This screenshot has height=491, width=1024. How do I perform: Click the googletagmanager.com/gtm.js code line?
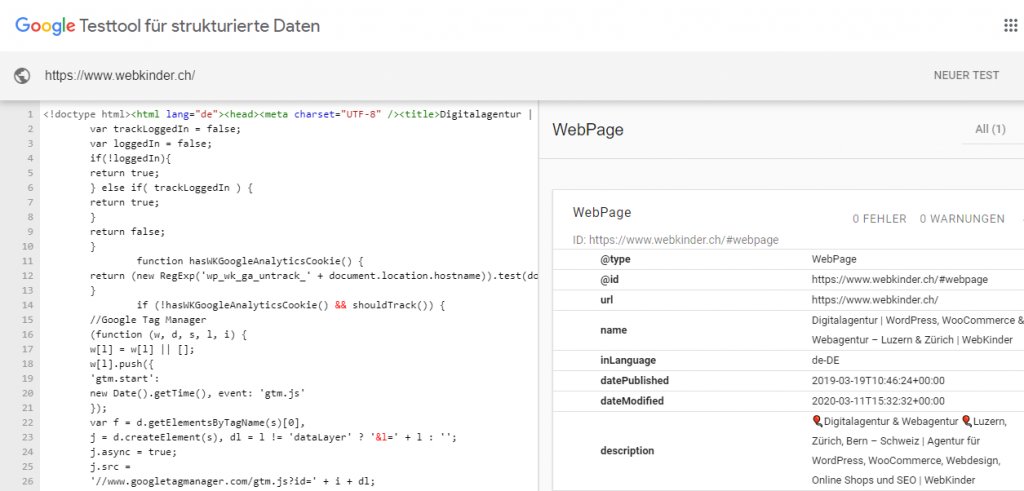tap(232, 482)
